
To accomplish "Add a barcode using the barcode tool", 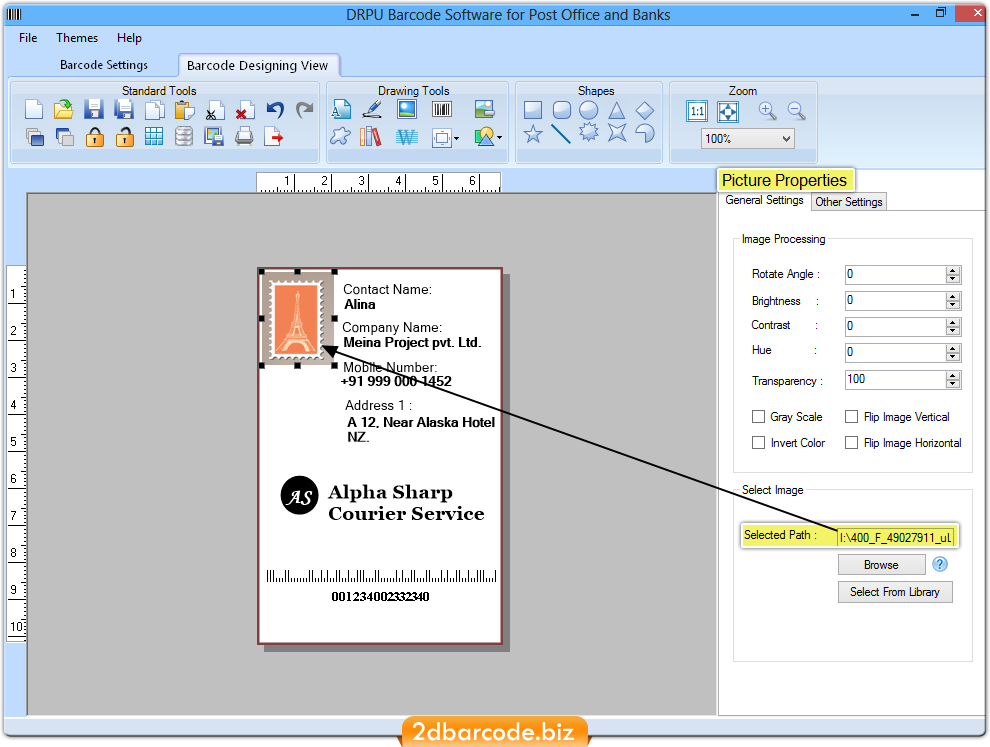I will [442, 110].
